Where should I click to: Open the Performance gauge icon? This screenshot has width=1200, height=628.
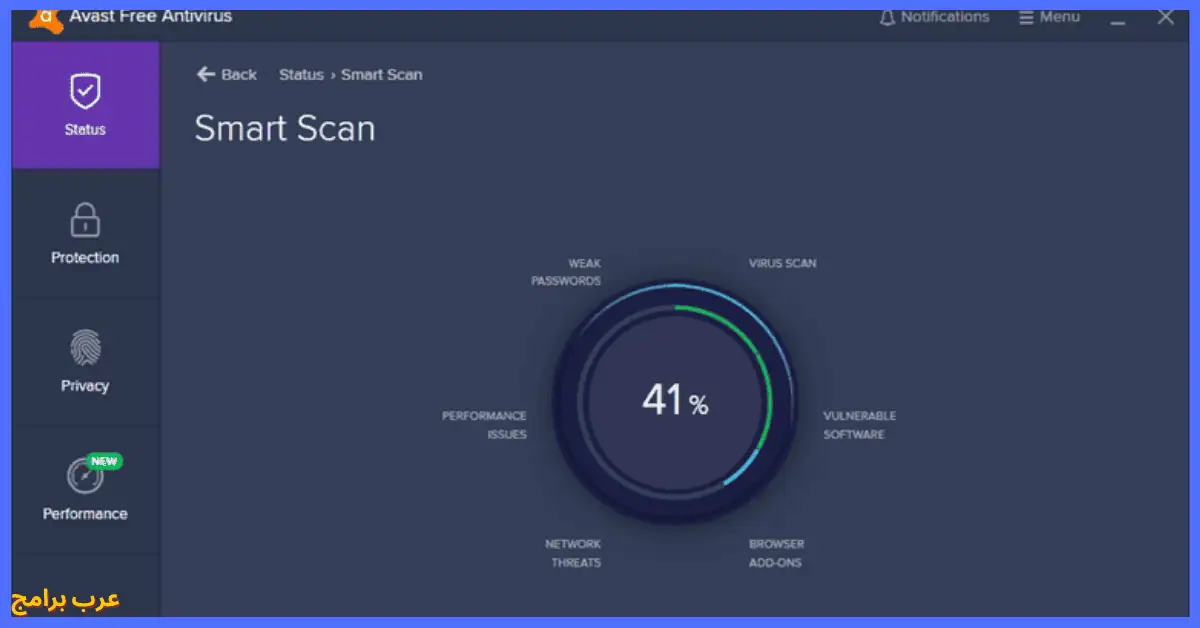85,476
